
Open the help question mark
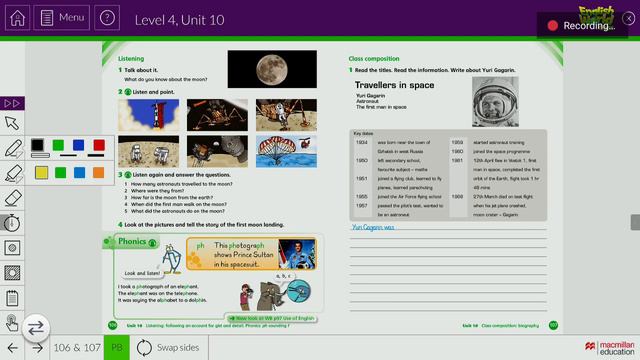pyautogui.click(x=107, y=18)
